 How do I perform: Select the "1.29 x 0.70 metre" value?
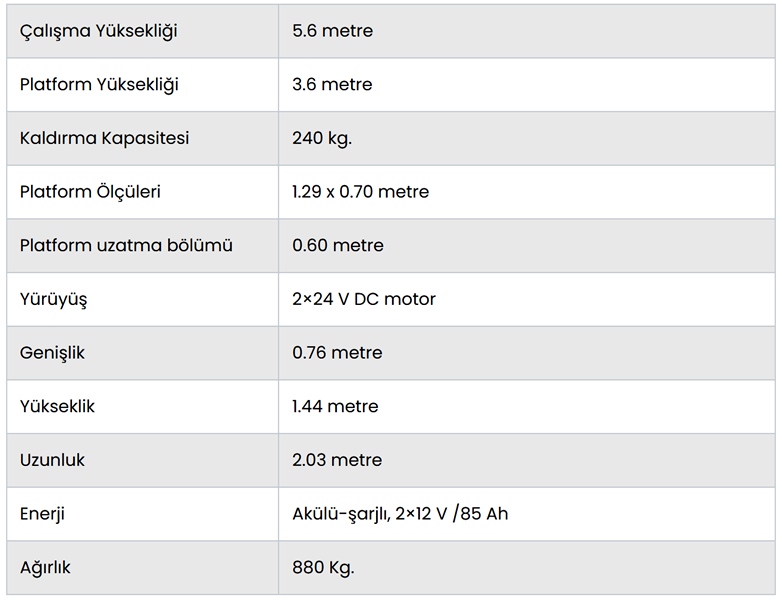[360, 192]
